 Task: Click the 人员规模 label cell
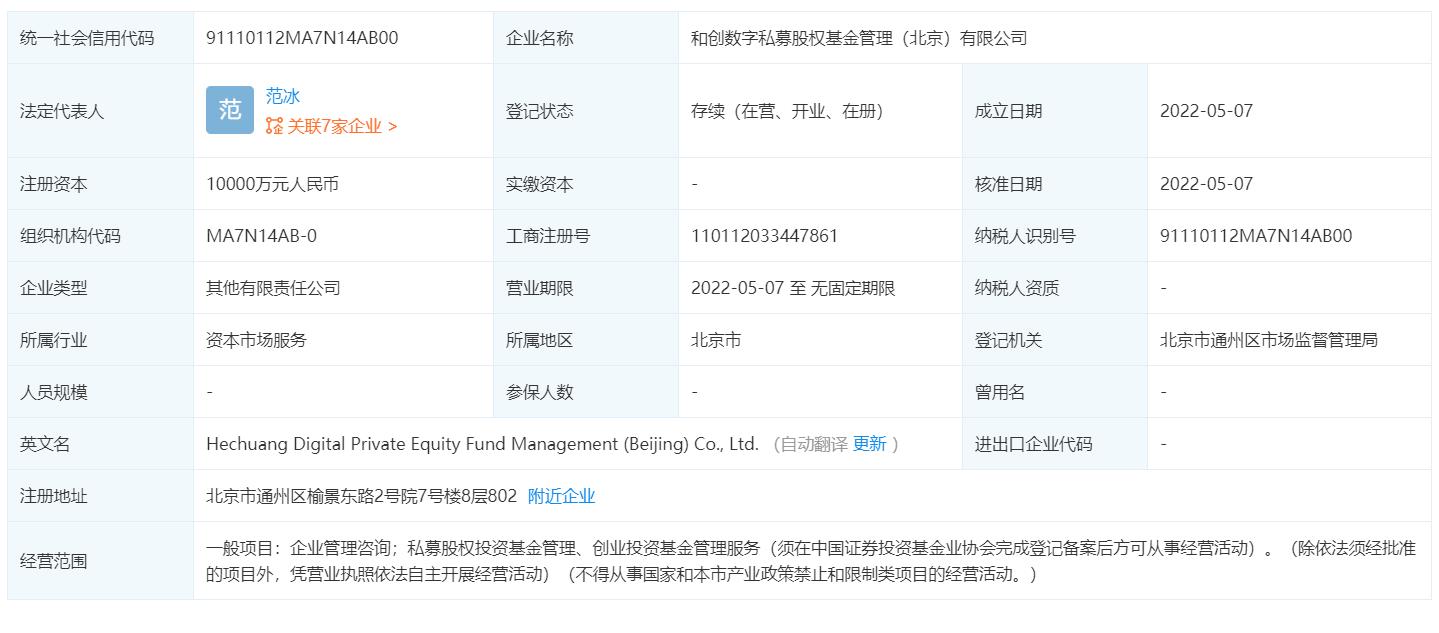101,392
